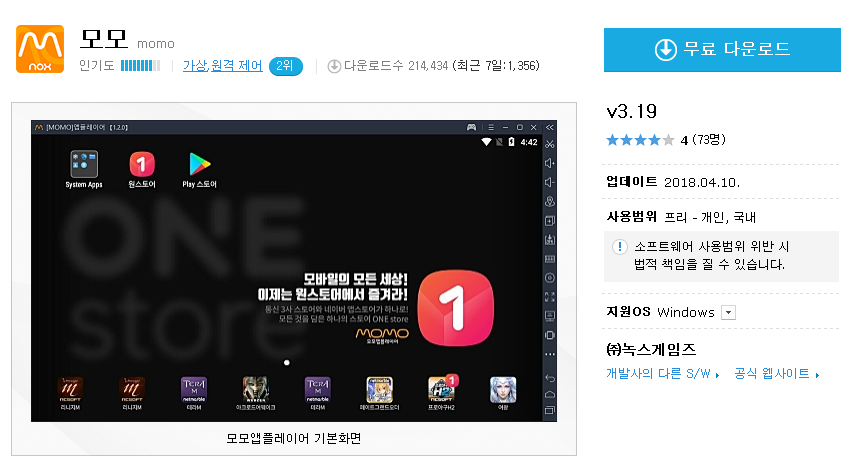Click the large ONE store banner logo
The width and height of the screenshot is (851, 459).
point(456,308)
